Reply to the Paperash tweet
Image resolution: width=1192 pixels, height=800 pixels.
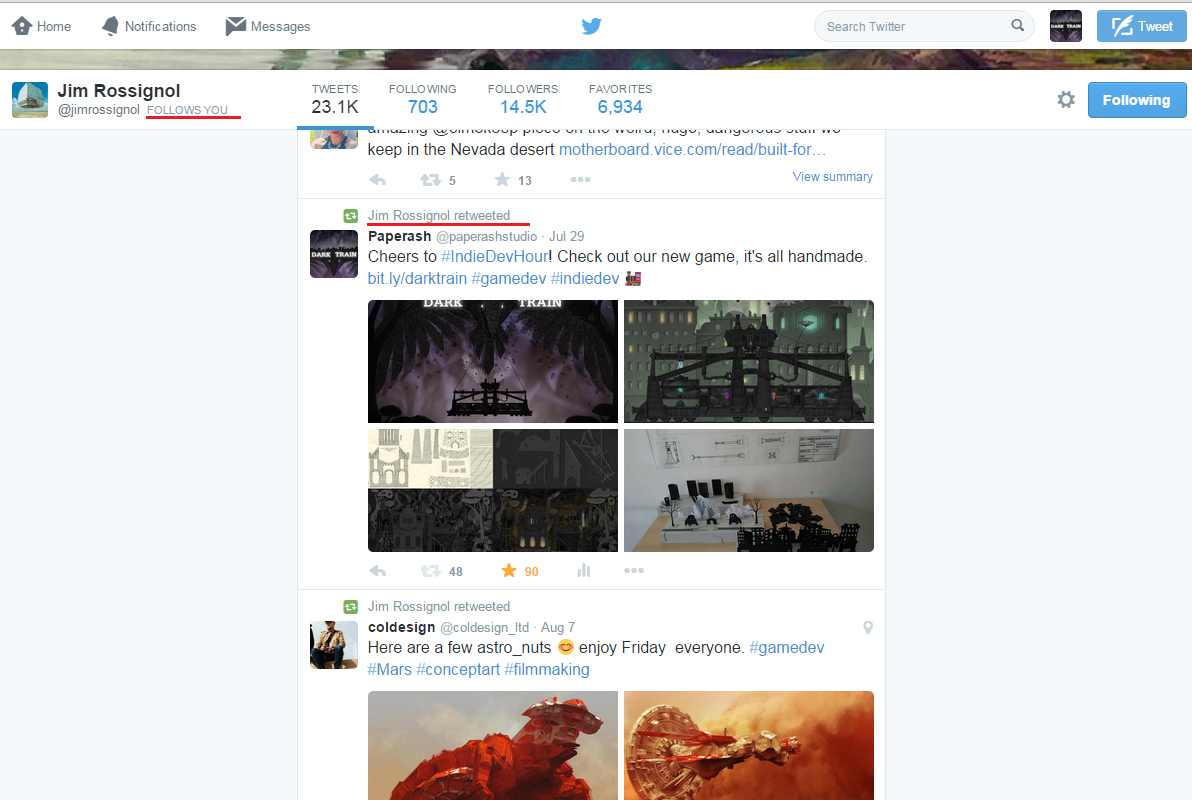point(378,571)
